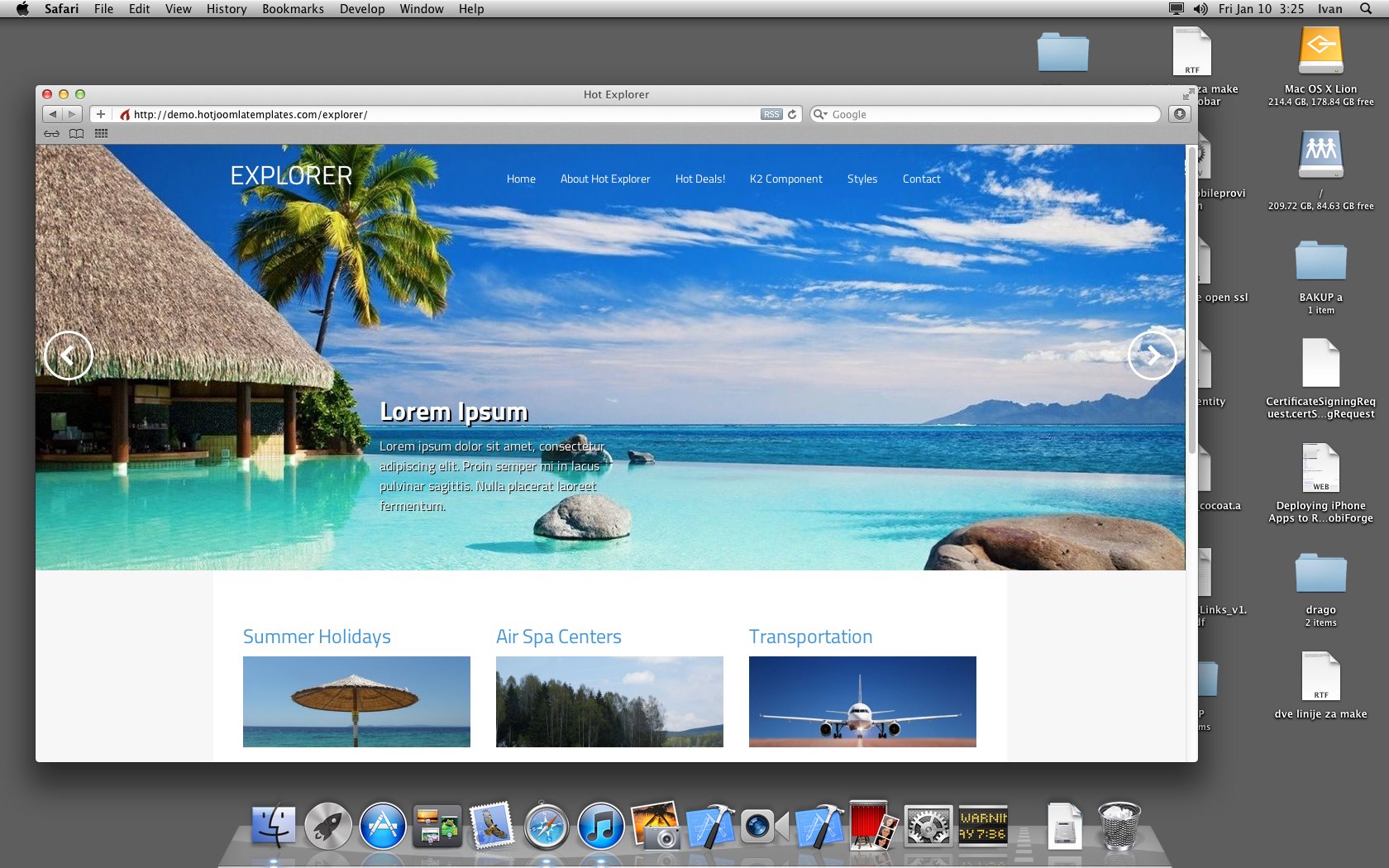
Task: Launch iTunes from the Dock
Action: [601, 825]
